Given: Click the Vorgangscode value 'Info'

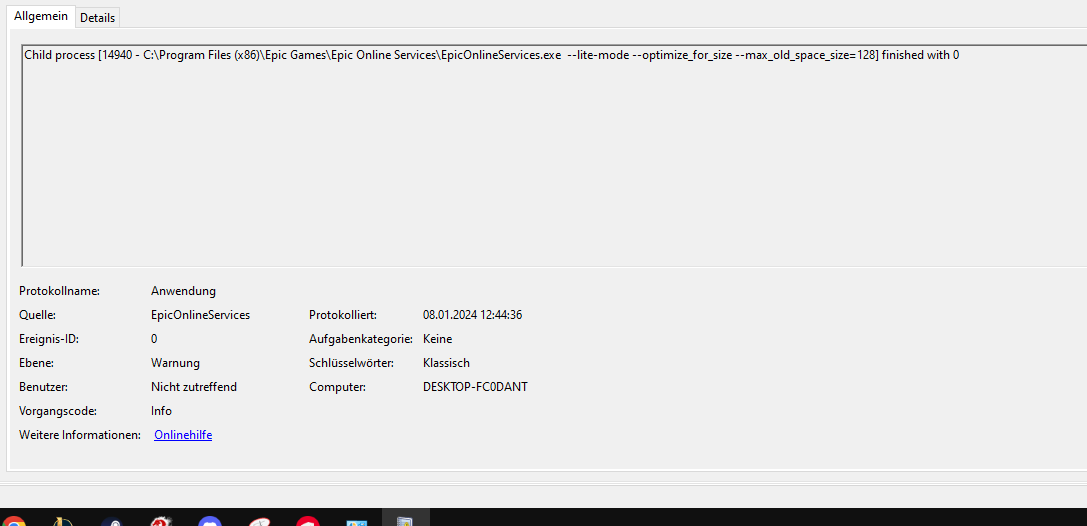Looking at the screenshot, I should (162, 411).
